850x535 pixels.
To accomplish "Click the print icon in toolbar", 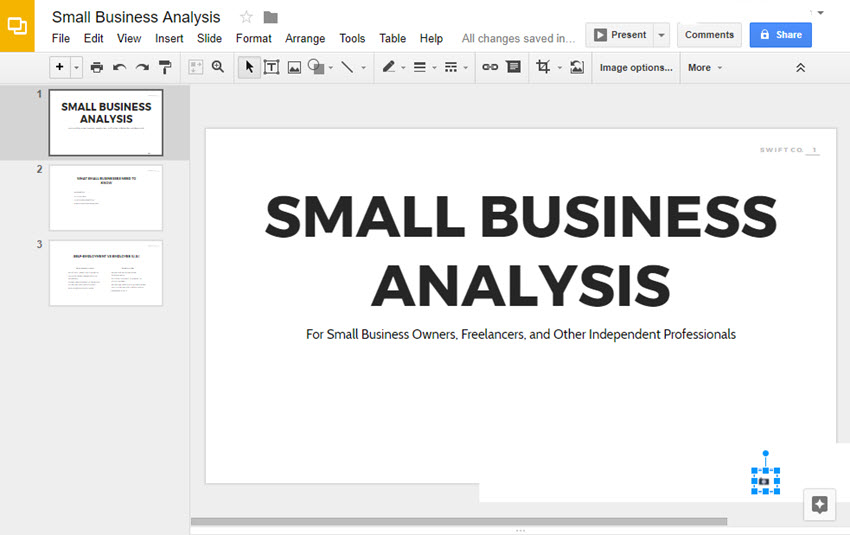I will pos(97,67).
